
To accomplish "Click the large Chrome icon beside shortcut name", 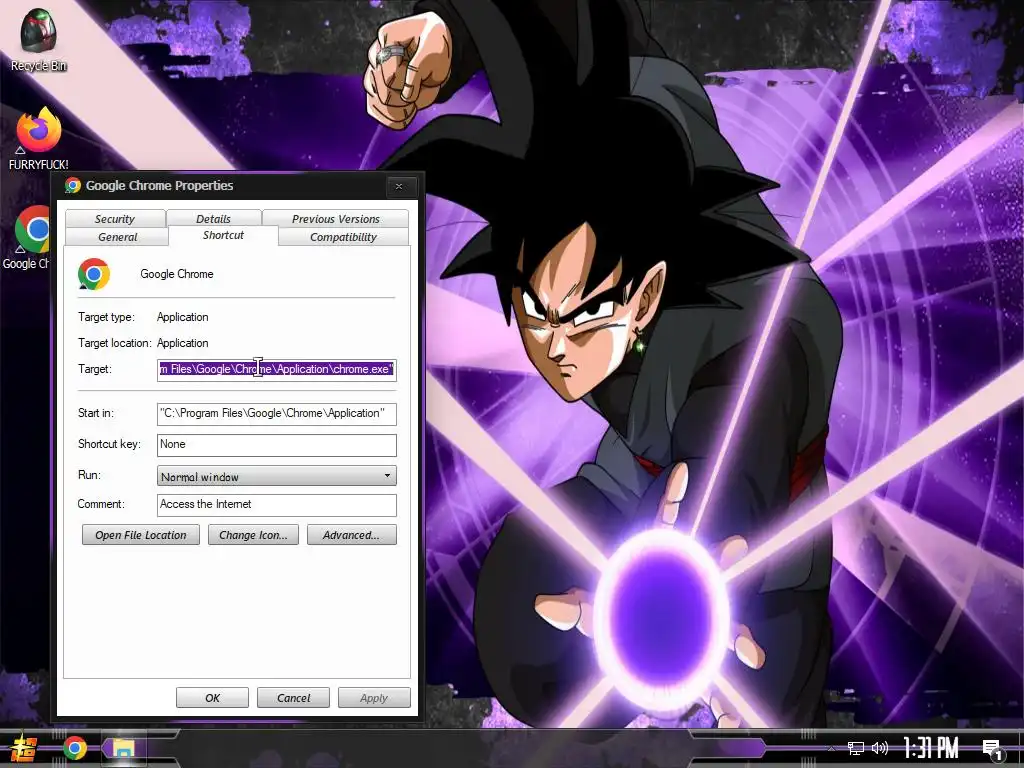I will pos(94,274).
